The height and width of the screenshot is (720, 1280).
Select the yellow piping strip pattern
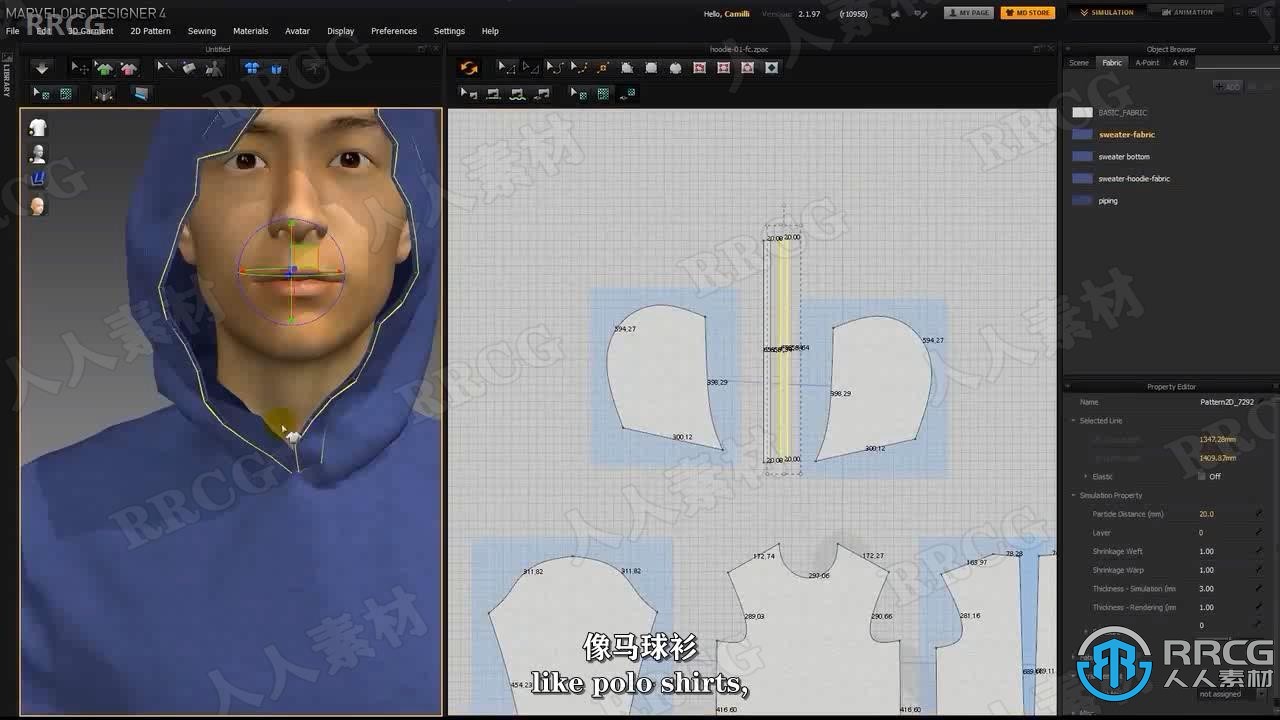point(784,348)
